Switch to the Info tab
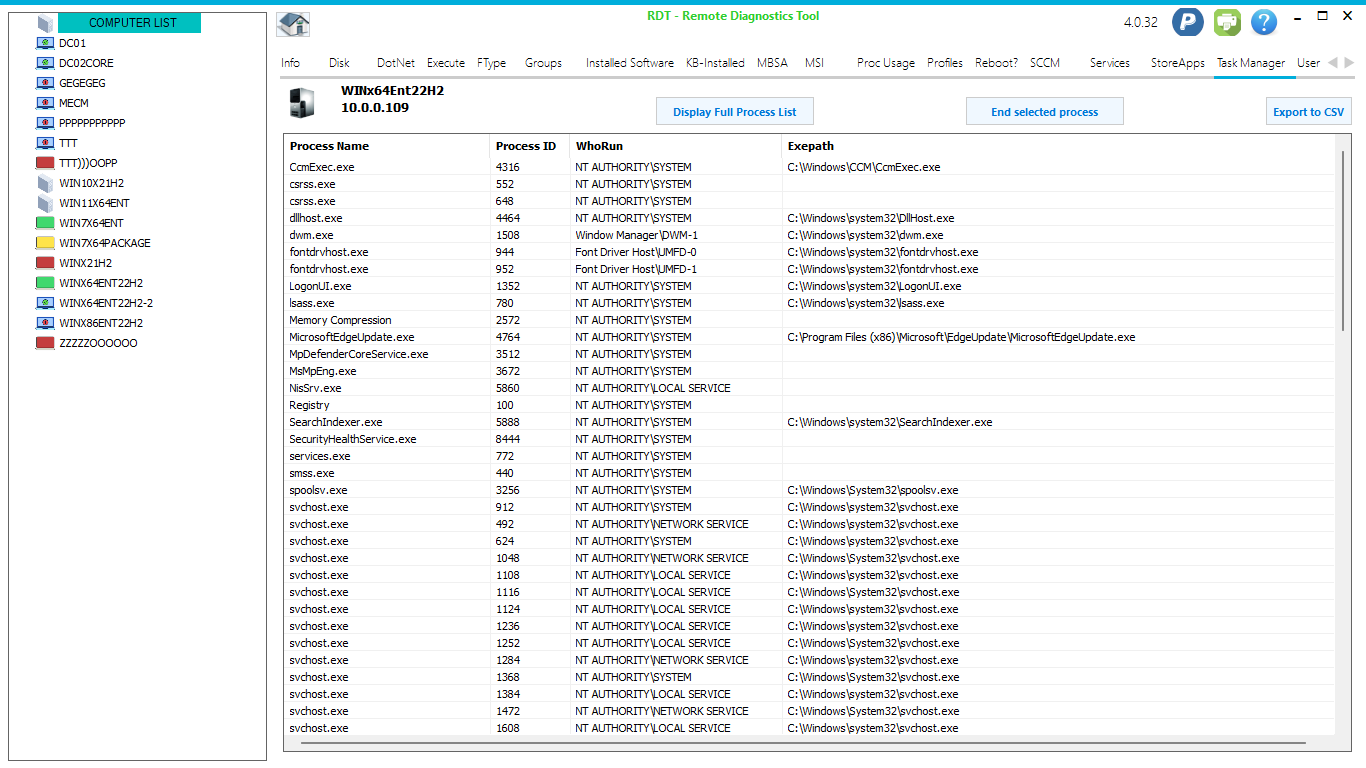The image size is (1366, 768). (x=290, y=63)
